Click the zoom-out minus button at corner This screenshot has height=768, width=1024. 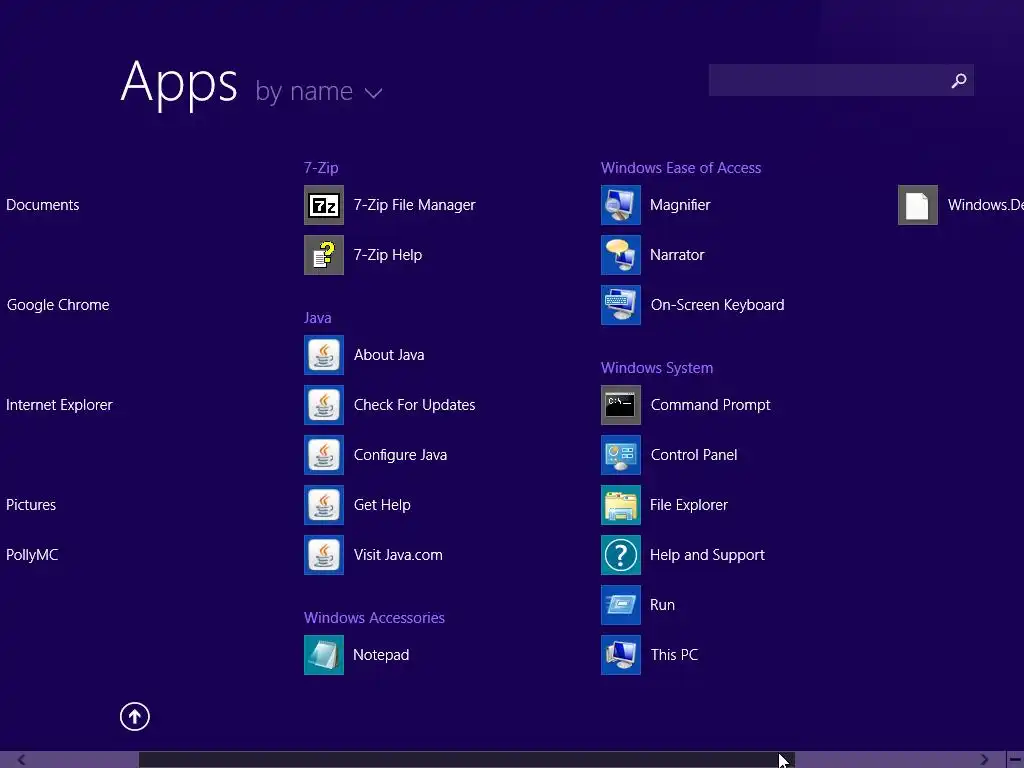click(x=1016, y=760)
